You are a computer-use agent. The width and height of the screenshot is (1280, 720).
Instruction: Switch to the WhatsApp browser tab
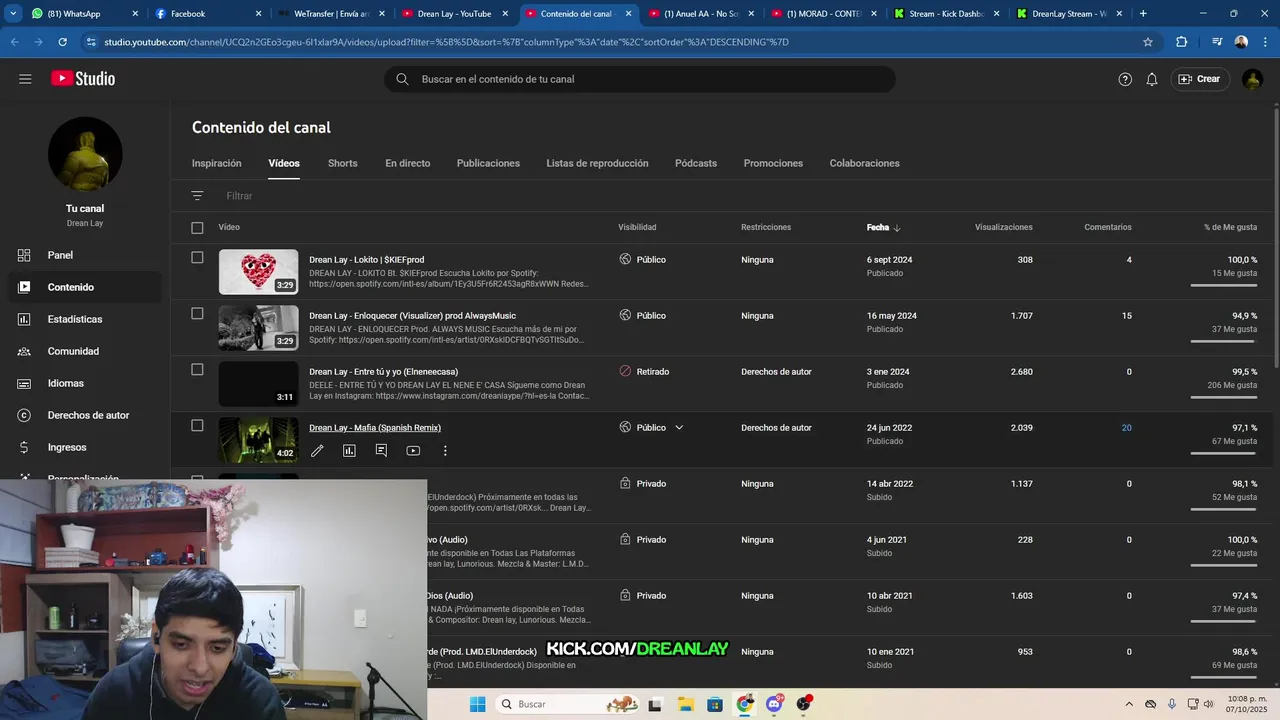[84, 14]
